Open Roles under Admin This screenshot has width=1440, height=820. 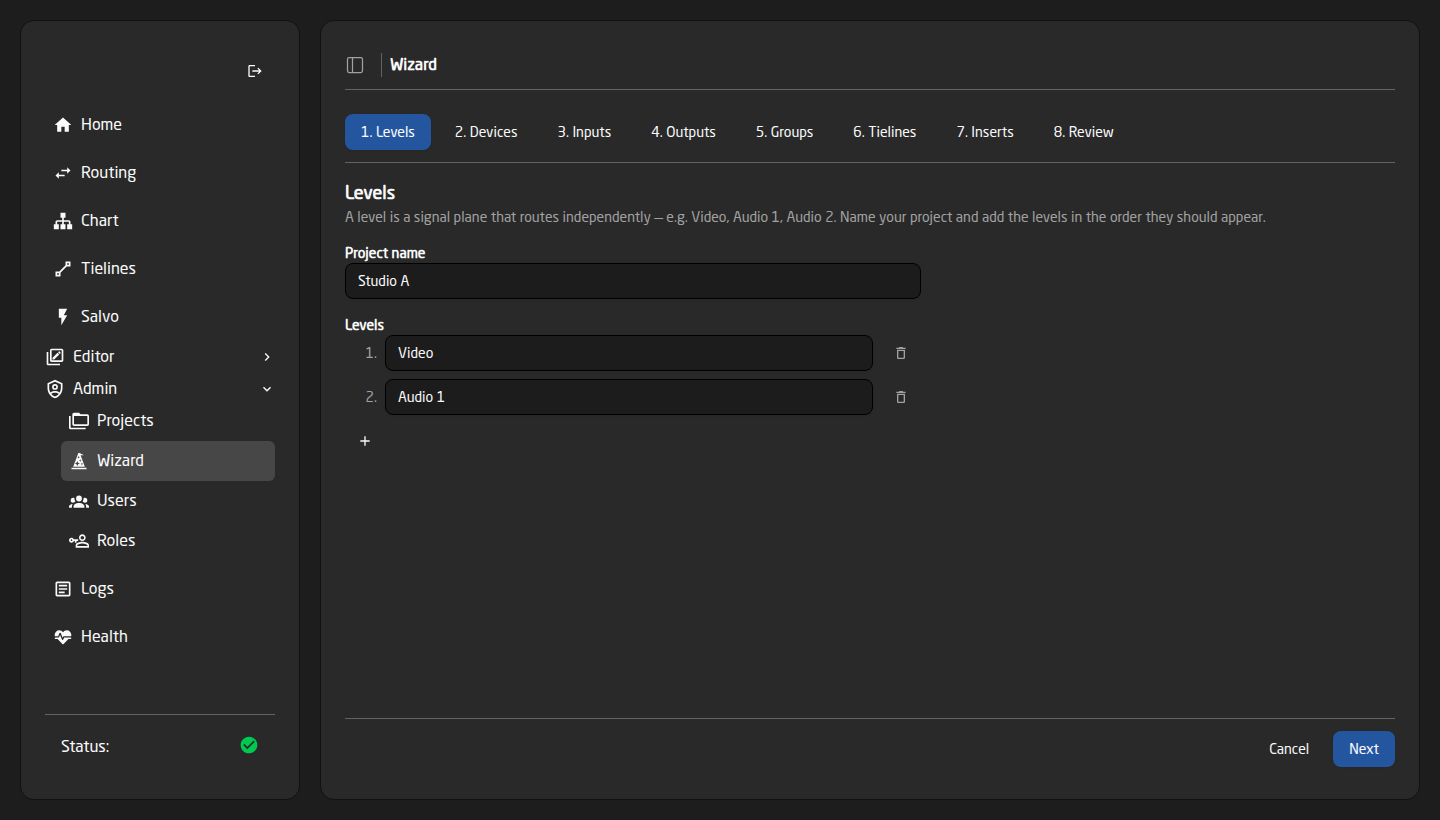point(168,541)
